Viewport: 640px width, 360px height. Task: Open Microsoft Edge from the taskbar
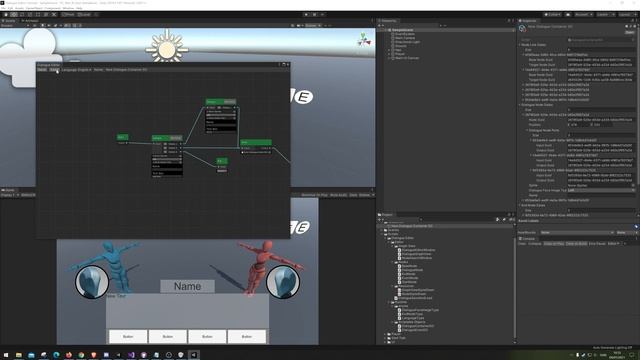56,355
